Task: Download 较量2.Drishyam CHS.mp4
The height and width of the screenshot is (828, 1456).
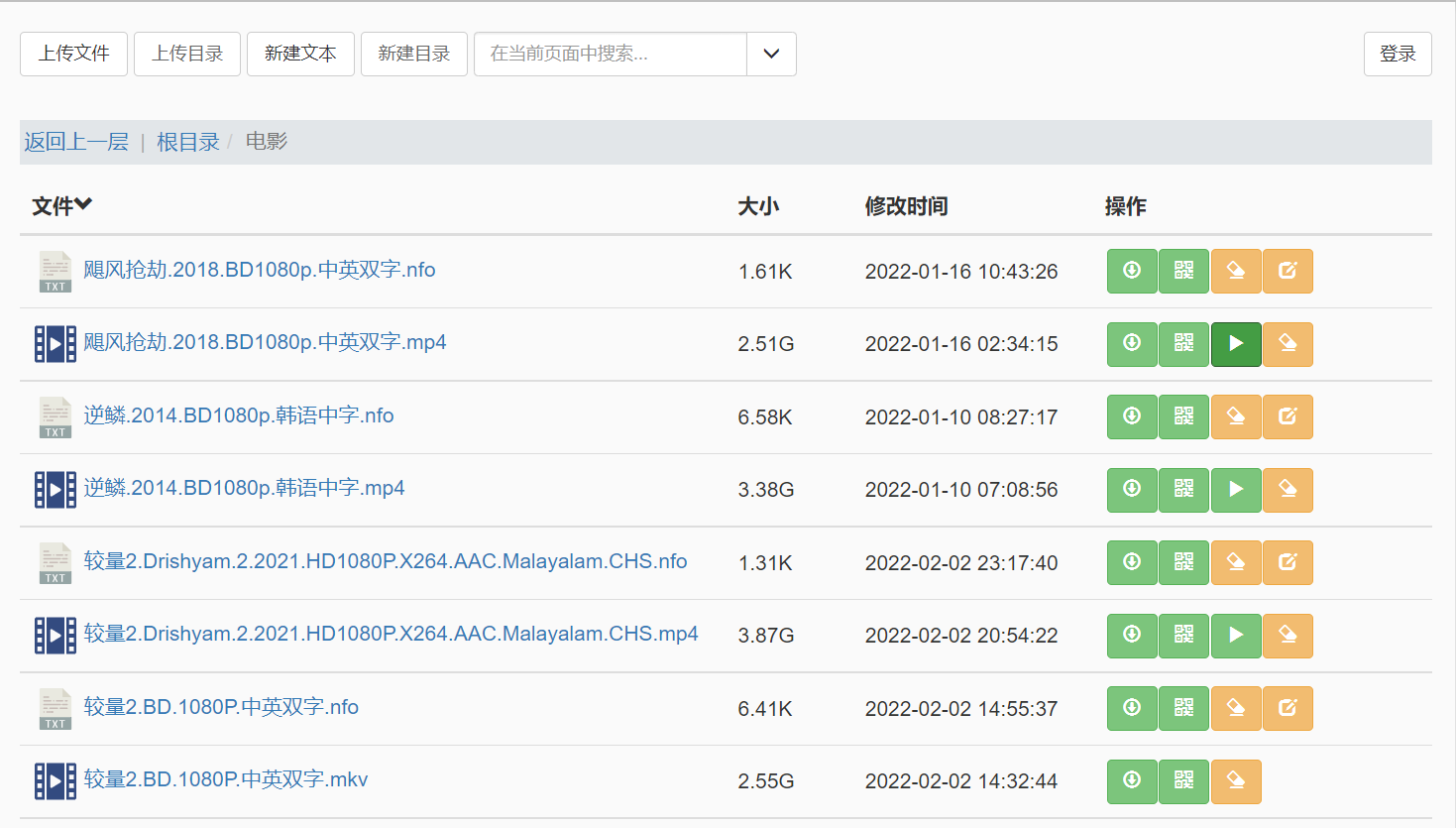Action: (x=1132, y=636)
